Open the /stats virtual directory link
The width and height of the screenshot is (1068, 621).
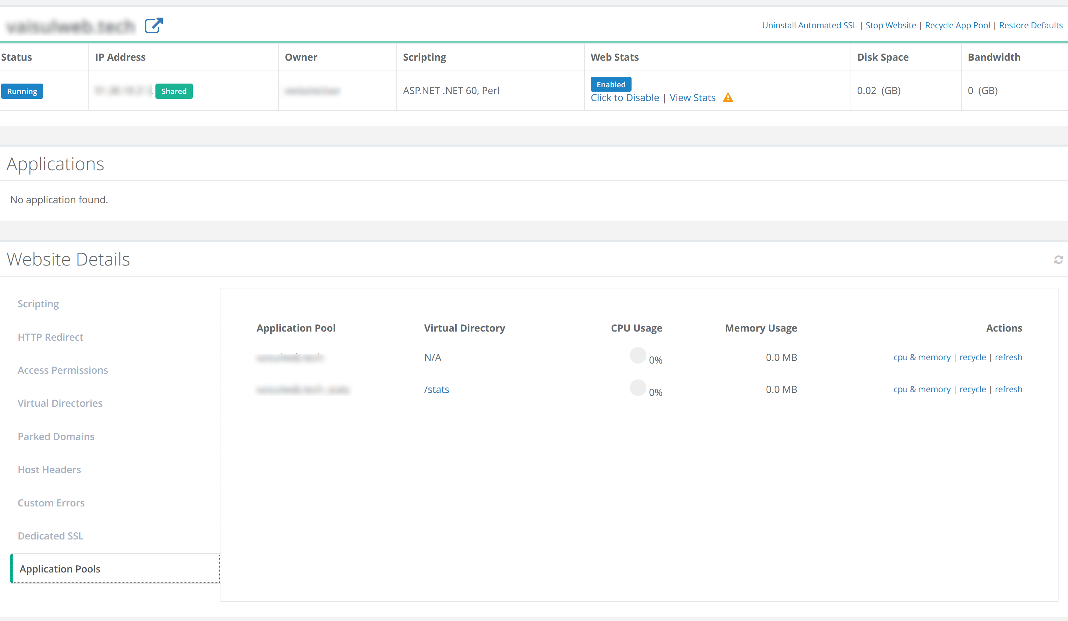[437, 389]
